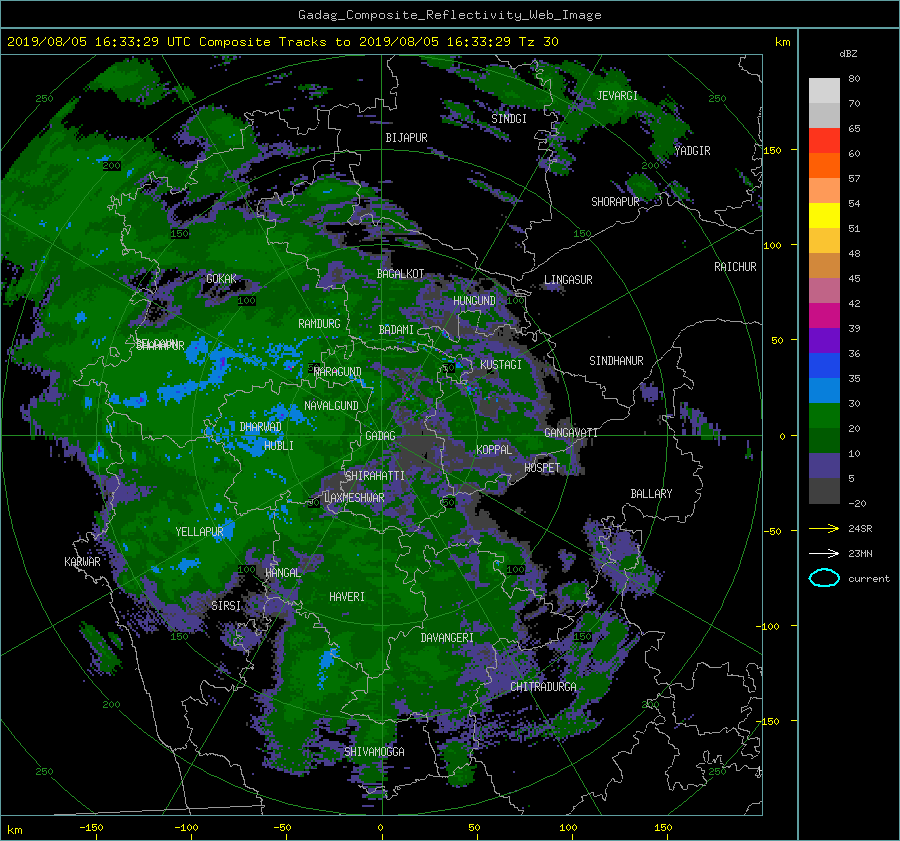
Task: Select the light green 30 dBZ swatch
Action: pos(824,416)
